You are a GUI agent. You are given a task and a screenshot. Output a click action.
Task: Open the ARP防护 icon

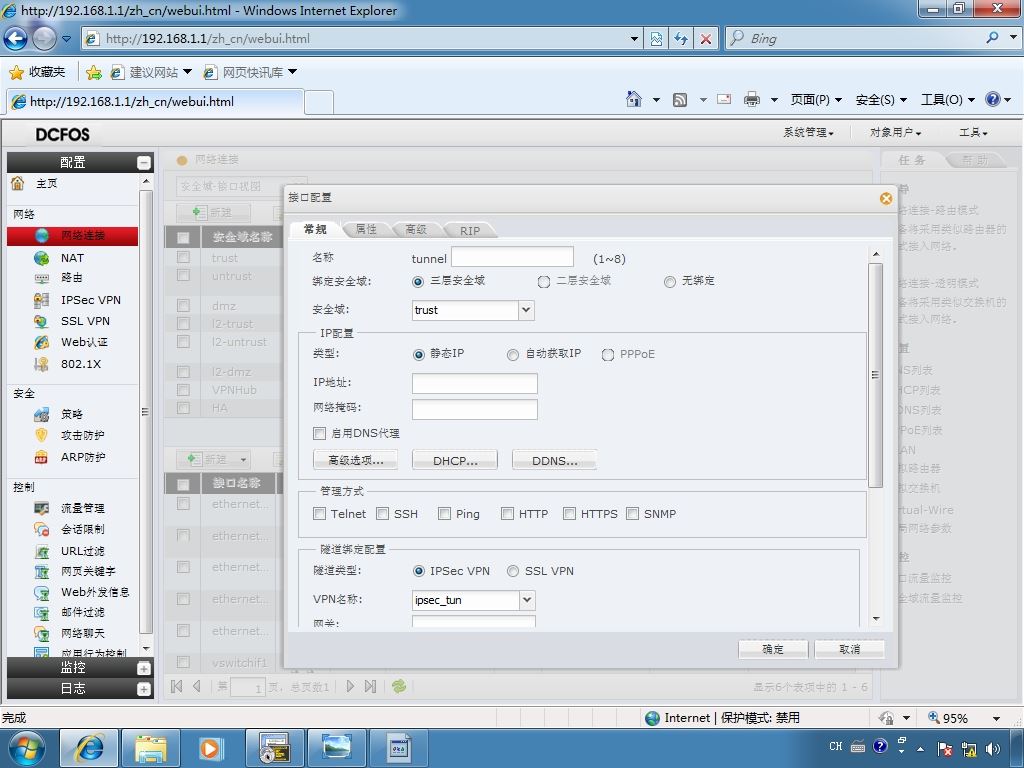coord(41,457)
